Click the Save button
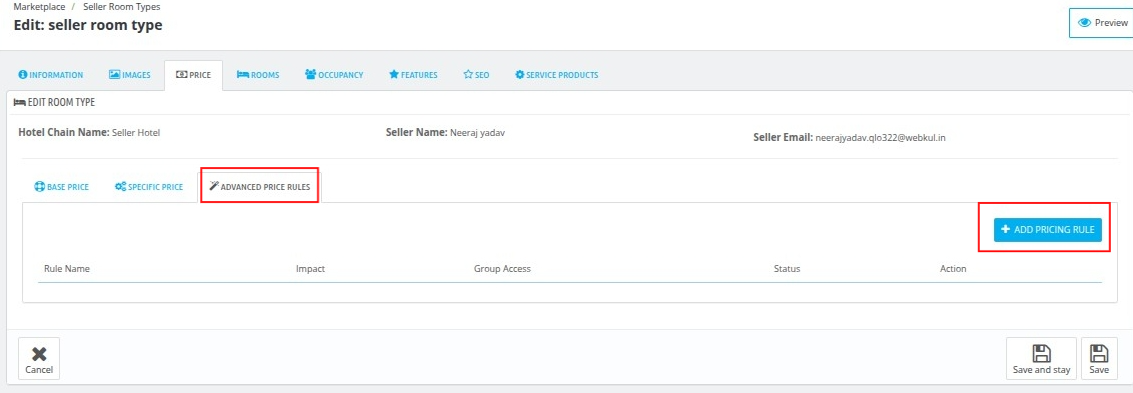The width and height of the screenshot is (1133, 393). [1099, 359]
